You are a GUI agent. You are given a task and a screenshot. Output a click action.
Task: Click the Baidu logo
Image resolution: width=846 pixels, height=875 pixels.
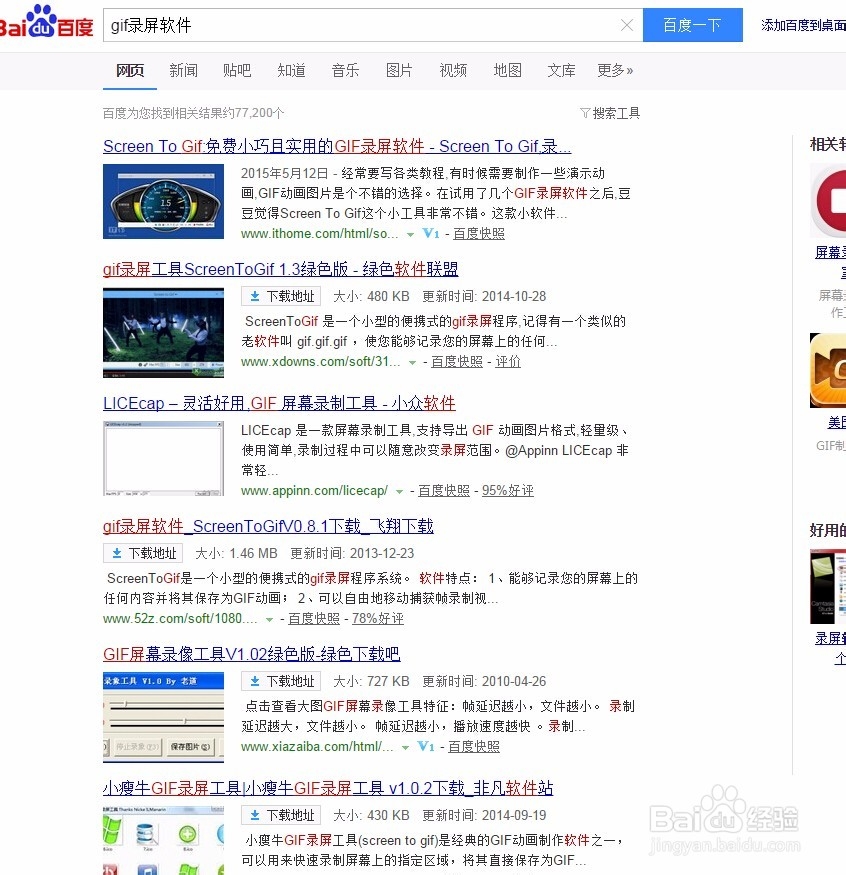point(47,22)
